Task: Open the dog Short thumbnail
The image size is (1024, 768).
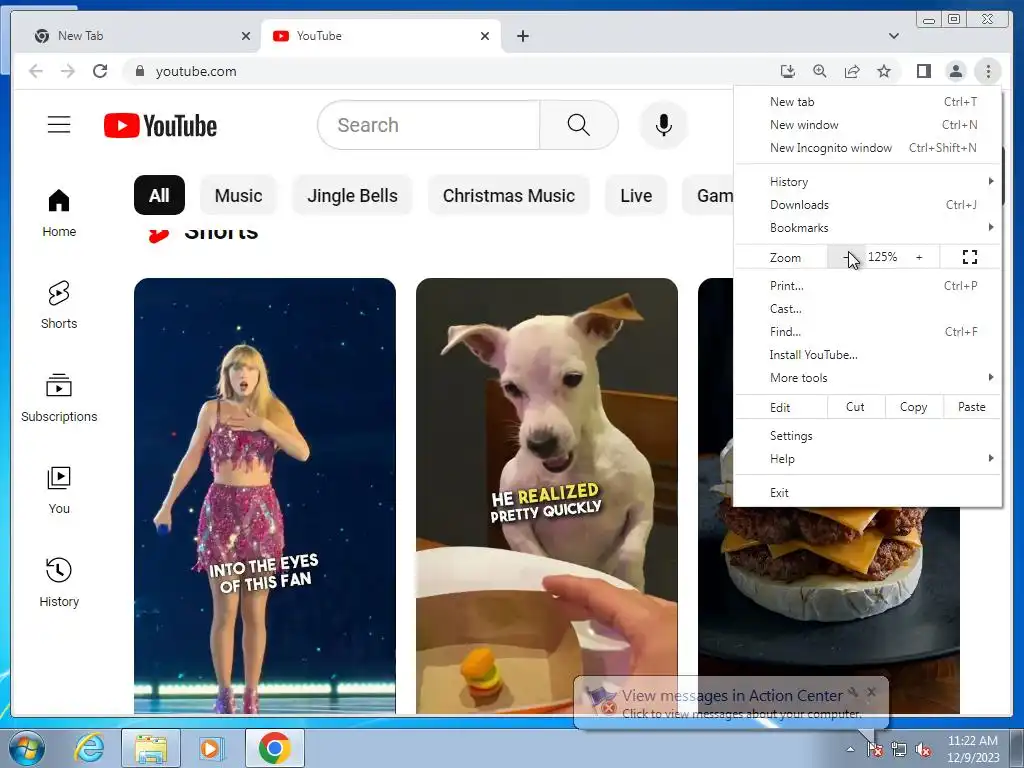Action: [547, 496]
